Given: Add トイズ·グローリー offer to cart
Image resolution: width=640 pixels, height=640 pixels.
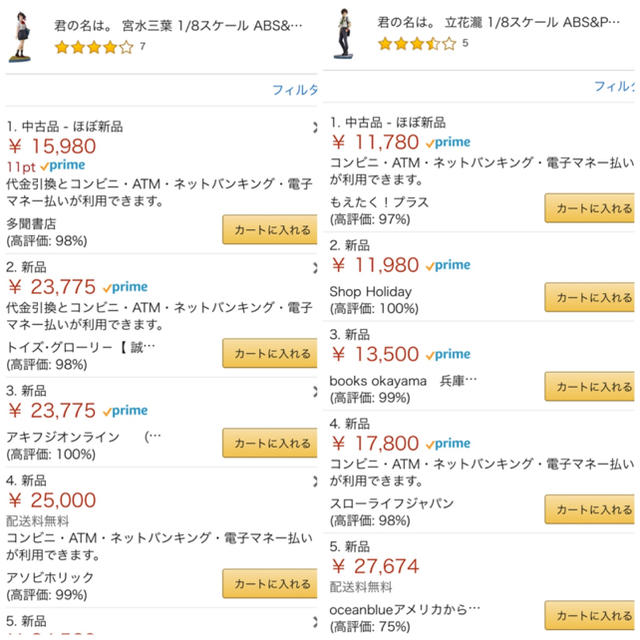Looking at the screenshot, I should tap(270, 353).
